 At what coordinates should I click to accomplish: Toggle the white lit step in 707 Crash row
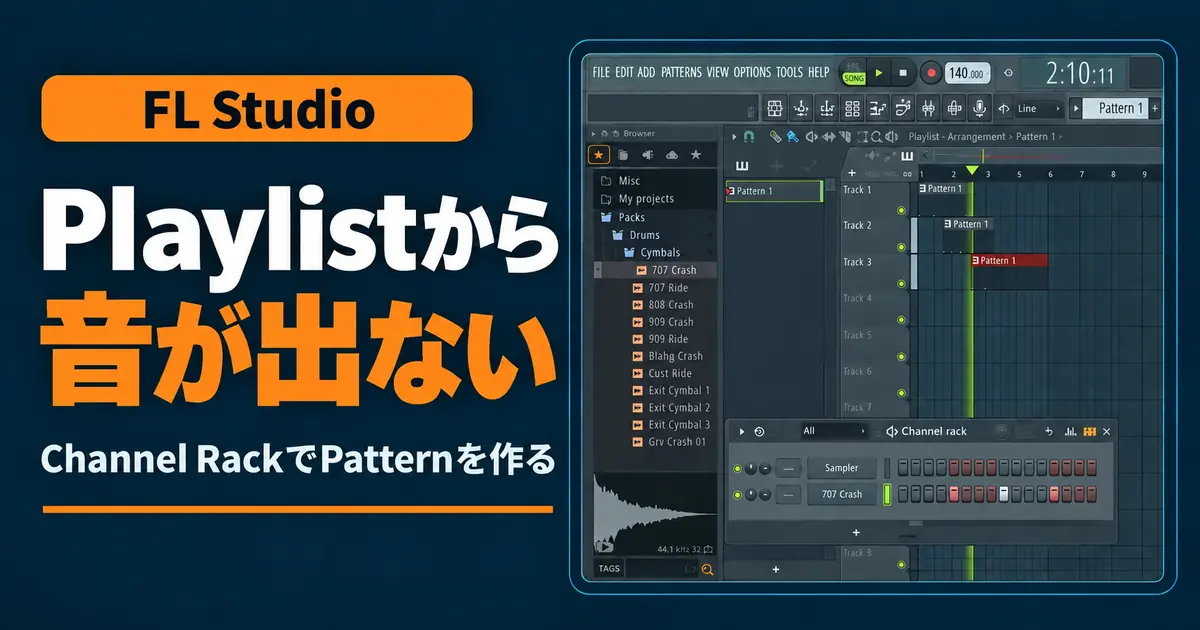[1004, 494]
